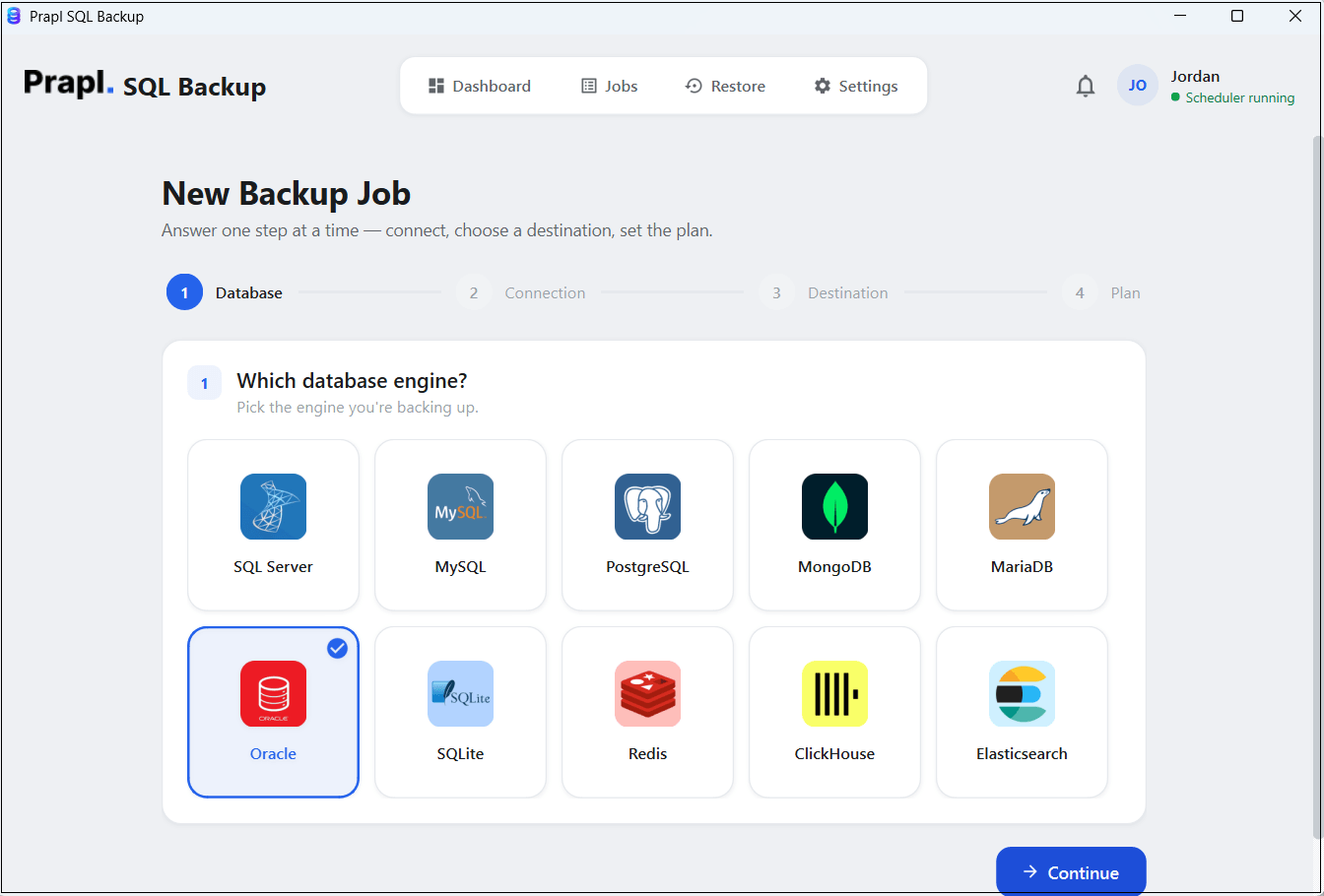The height and width of the screenshot is (896, 1324).
Task: Click the ClickHouse card label
Action: point(834,754)
